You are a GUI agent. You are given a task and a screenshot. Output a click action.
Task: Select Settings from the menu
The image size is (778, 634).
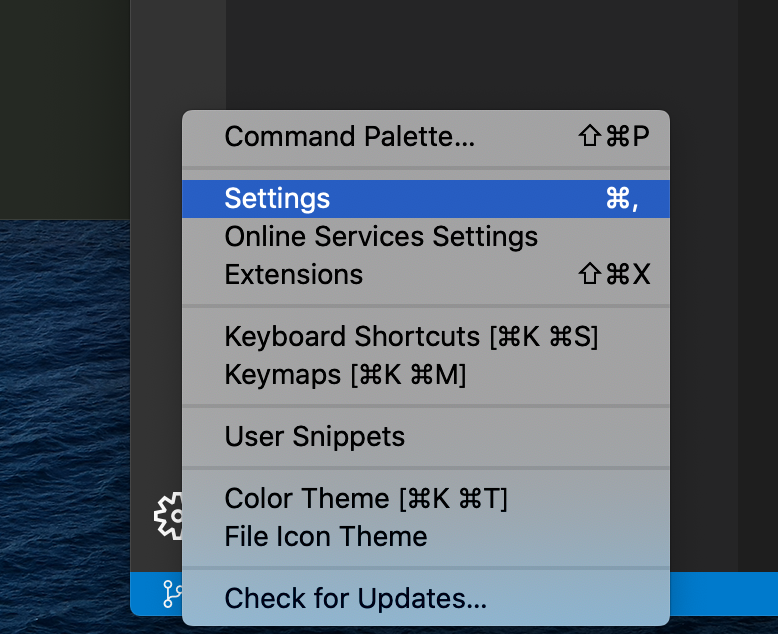coord(277,199)
